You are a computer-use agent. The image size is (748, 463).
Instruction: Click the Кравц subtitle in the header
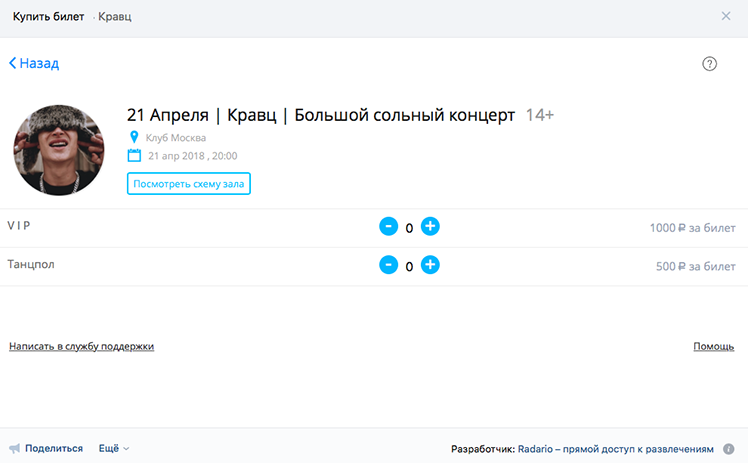click(x=114, y=17)
